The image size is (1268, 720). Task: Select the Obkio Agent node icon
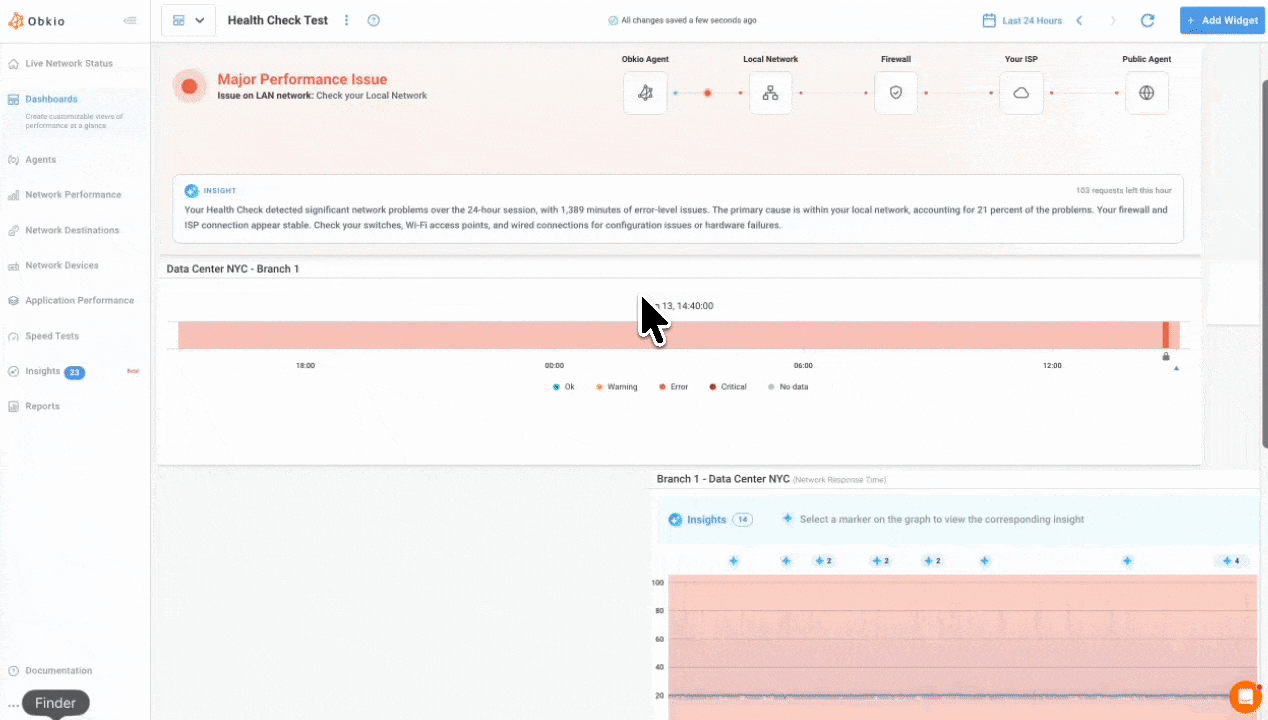point(646,93)
